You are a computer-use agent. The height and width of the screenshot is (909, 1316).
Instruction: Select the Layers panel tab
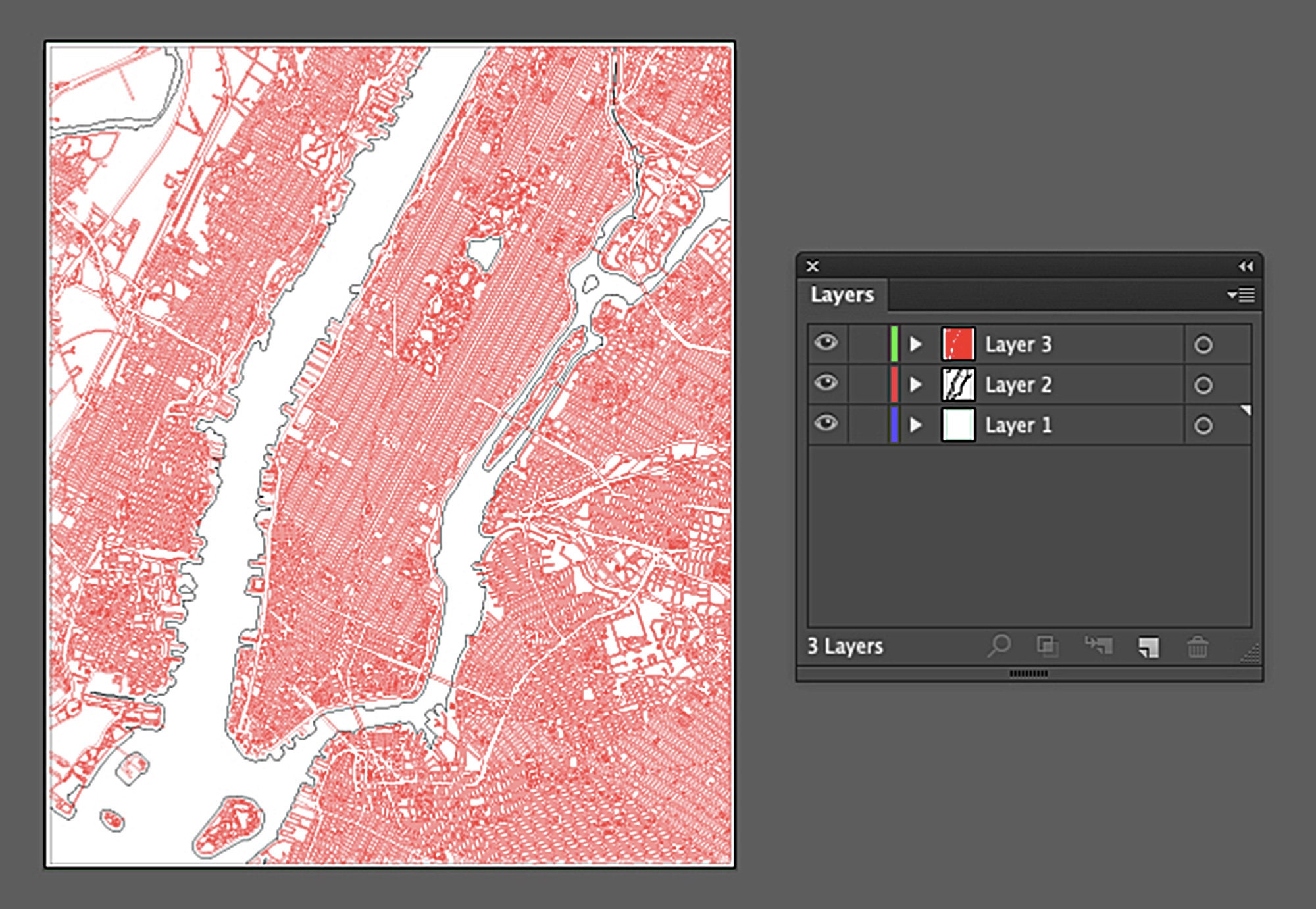842,296
